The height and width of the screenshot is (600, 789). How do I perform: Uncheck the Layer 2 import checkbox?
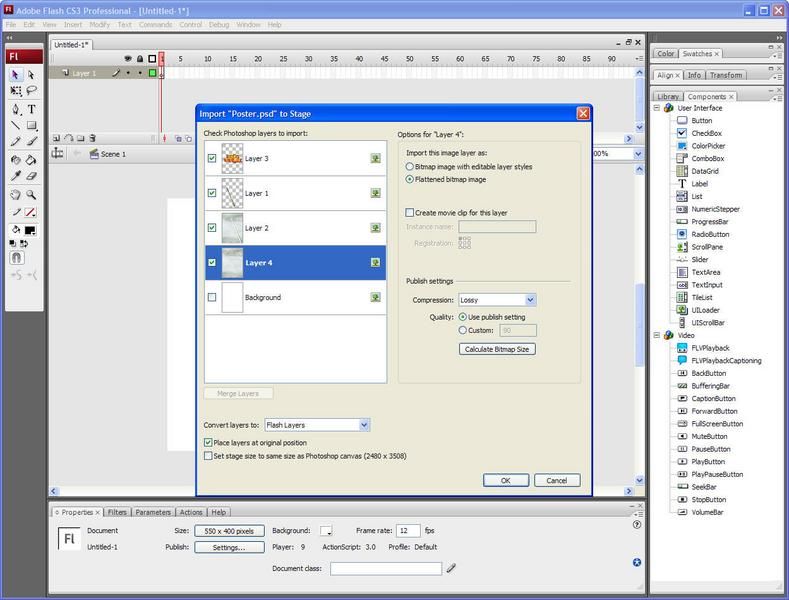212,228
